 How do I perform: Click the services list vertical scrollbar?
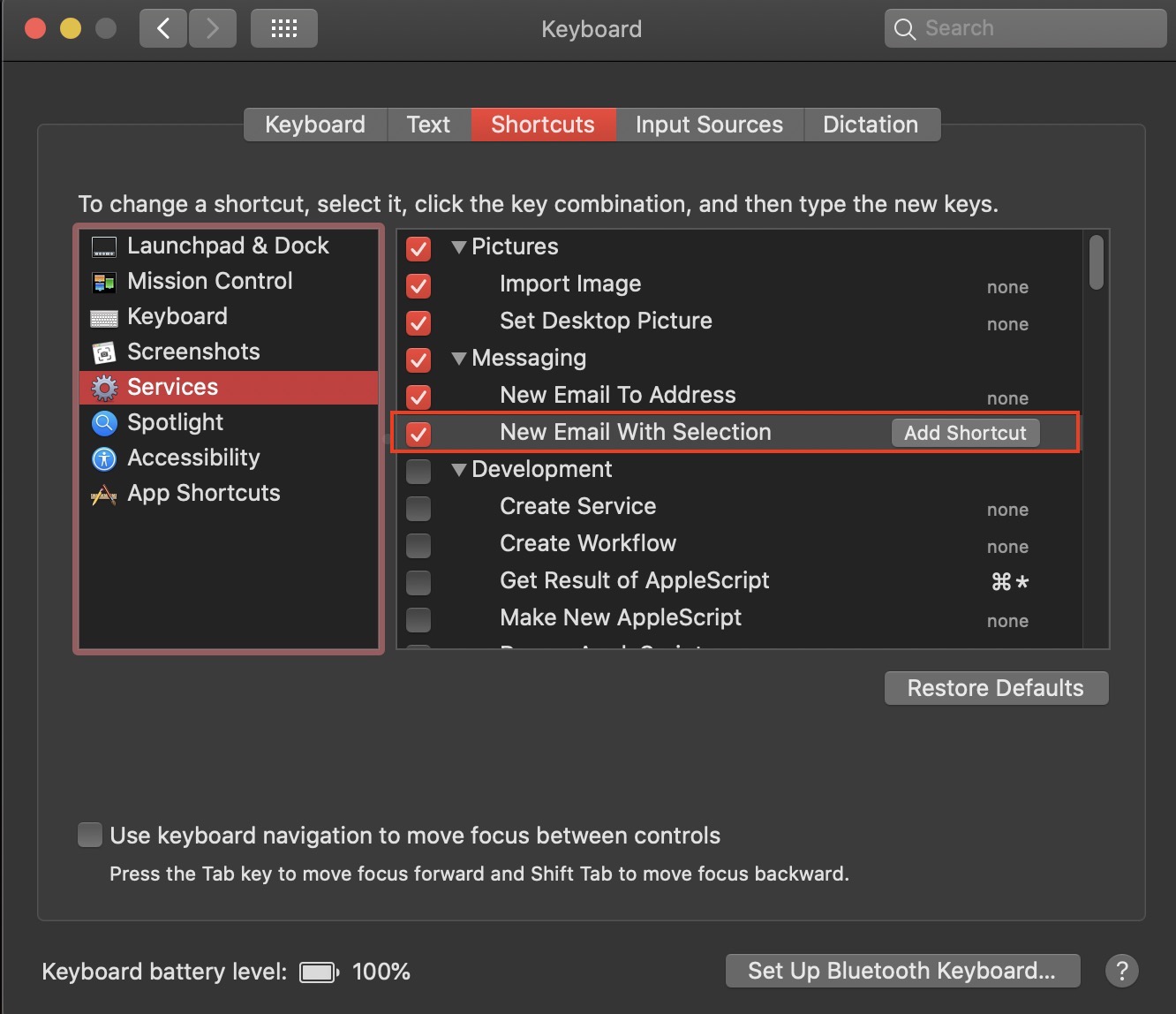click(x=1096, y=262)
